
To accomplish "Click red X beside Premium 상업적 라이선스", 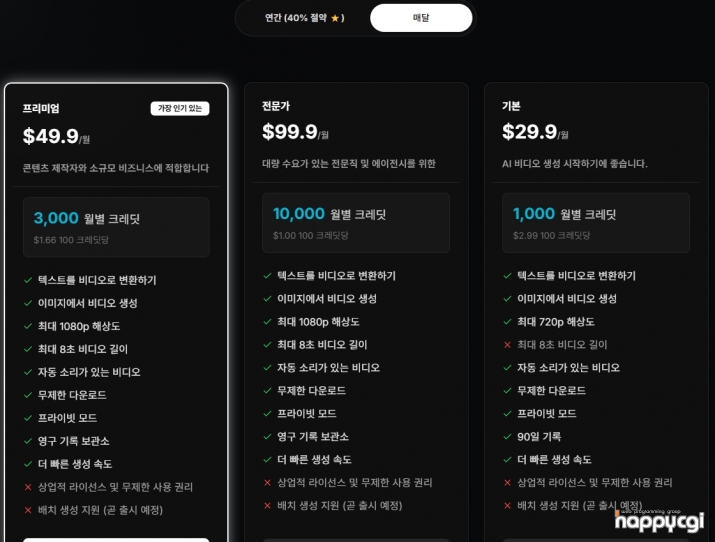I will (28, 487).
